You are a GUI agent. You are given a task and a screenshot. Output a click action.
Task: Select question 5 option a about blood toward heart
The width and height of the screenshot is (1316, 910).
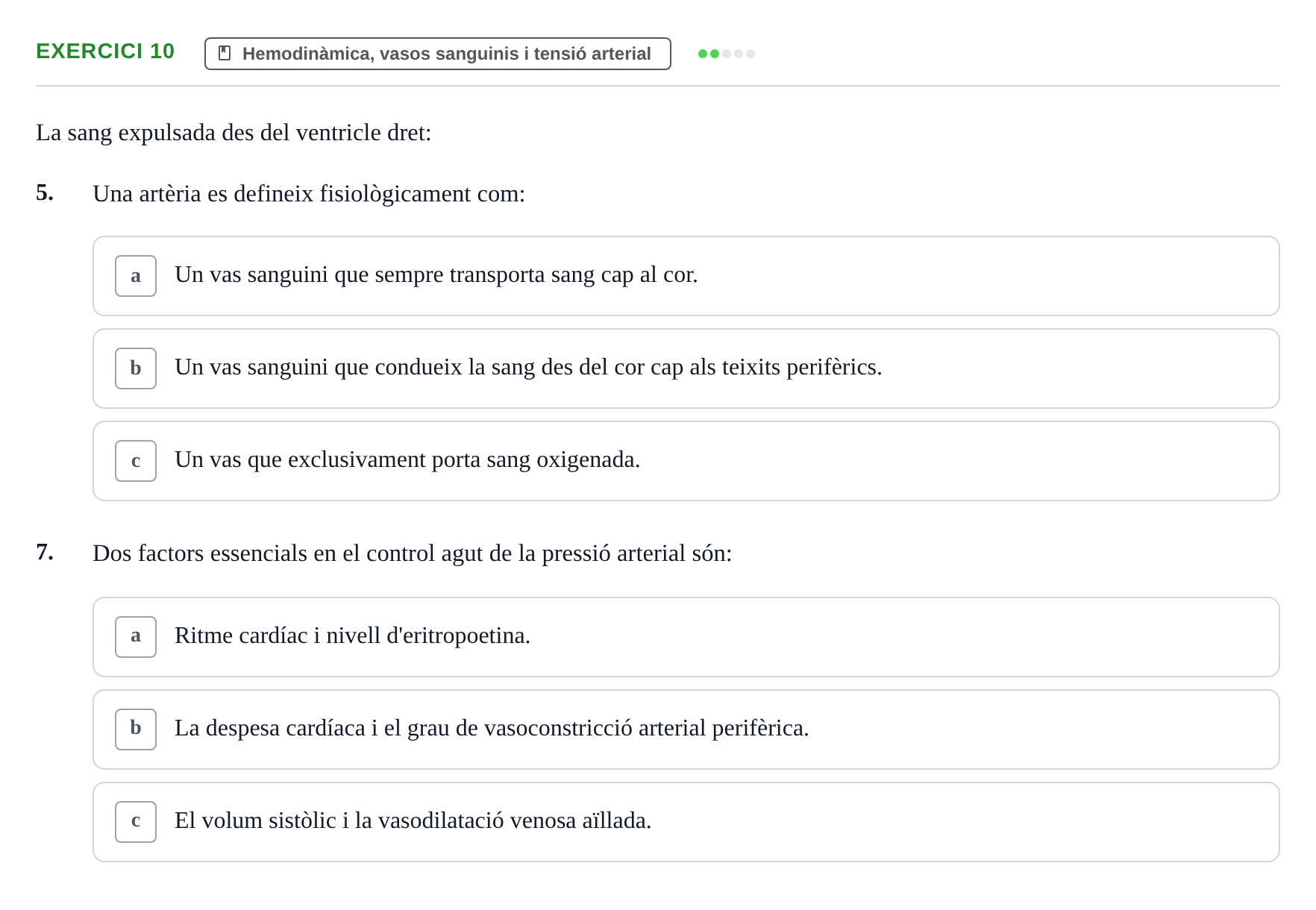(x=686, y=276)
